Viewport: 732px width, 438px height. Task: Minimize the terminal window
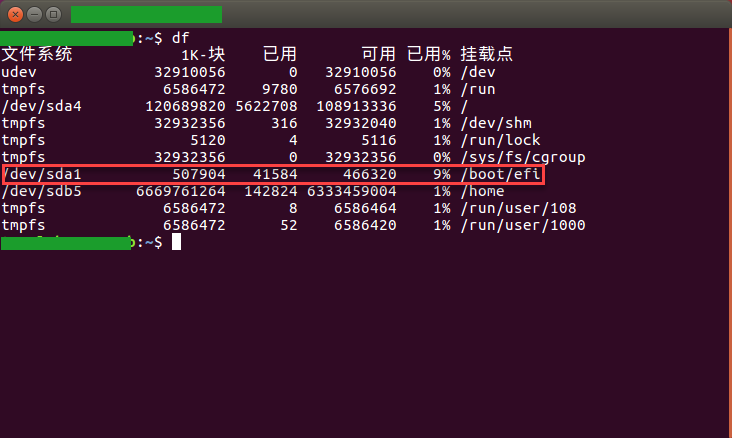click(x=33, y=14)
